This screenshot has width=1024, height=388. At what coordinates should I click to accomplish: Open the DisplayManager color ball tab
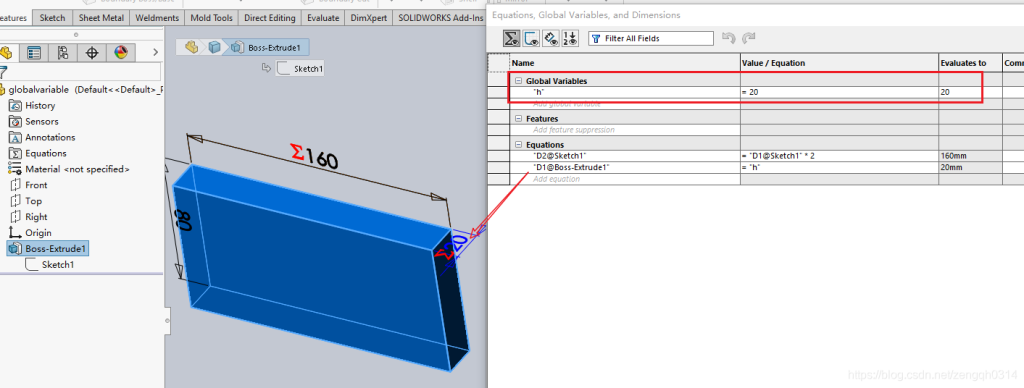coord(121,53)
